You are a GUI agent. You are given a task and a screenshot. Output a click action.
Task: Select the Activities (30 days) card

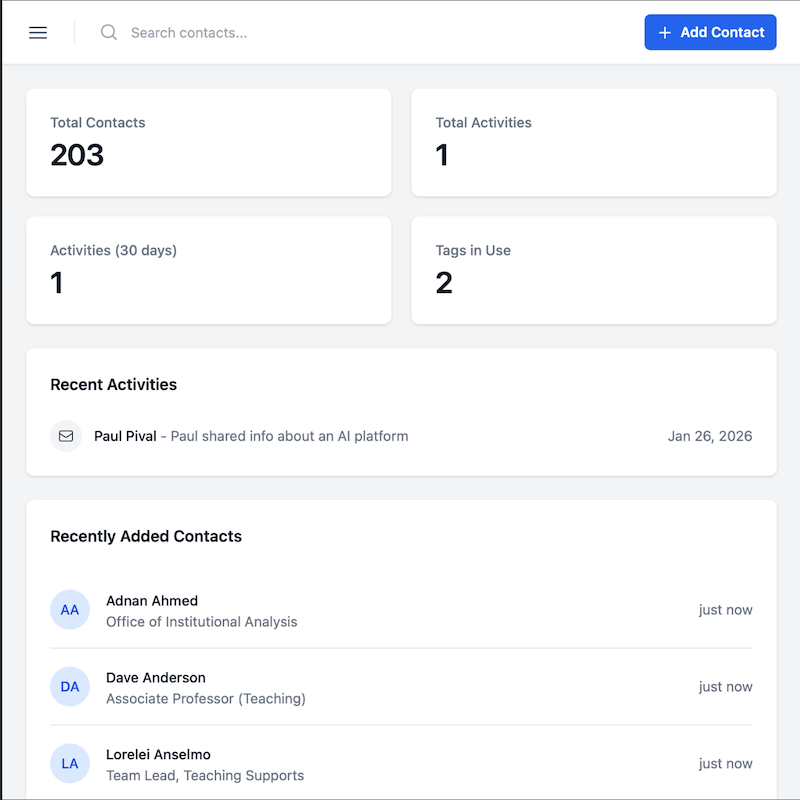(x=208, y=270)
